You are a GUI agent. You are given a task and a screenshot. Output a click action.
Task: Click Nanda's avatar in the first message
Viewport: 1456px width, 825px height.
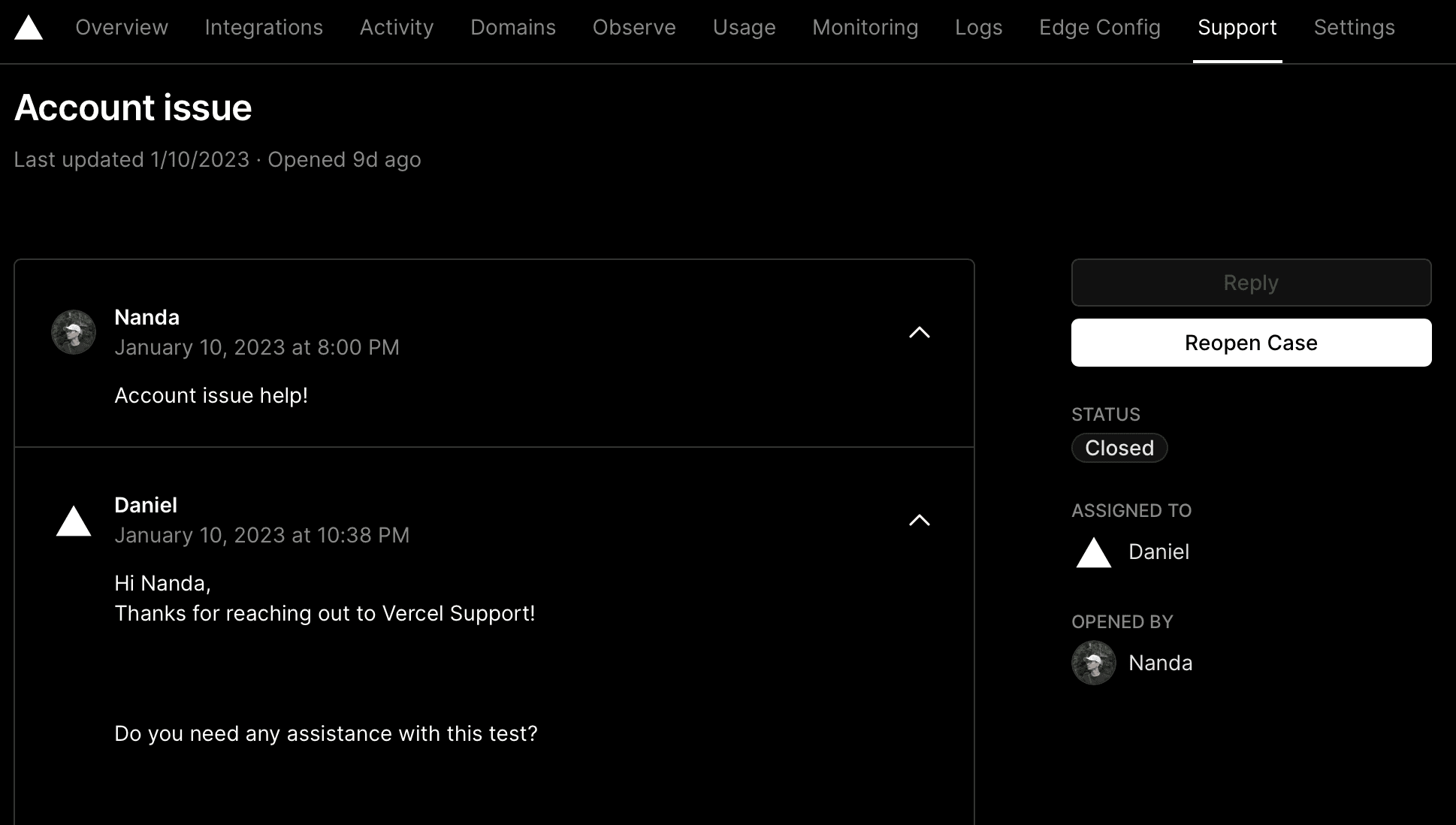point(74,332)
